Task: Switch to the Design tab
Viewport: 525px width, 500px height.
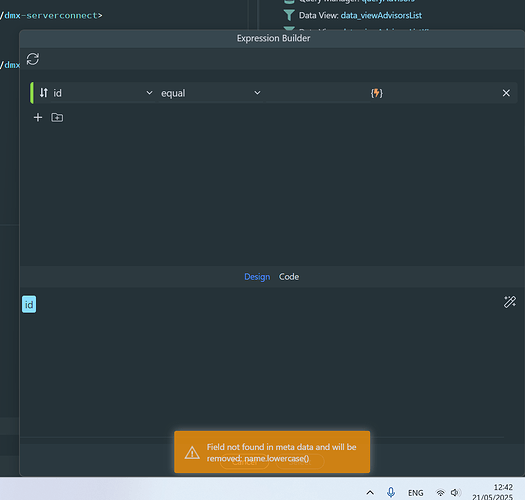Action: click(x=257, y=277)
